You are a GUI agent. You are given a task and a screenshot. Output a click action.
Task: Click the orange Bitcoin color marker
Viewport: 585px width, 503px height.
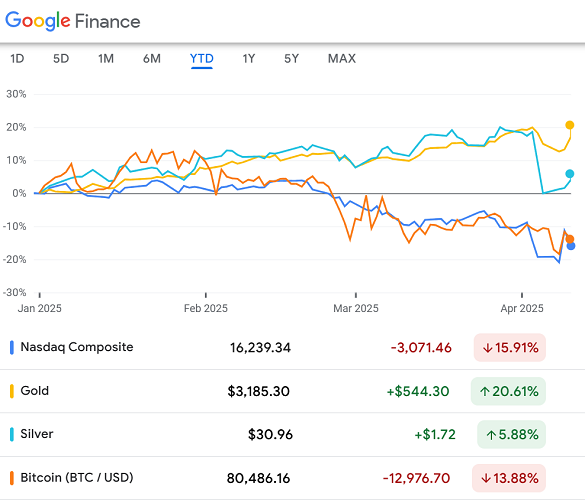(x=12, y=478)
